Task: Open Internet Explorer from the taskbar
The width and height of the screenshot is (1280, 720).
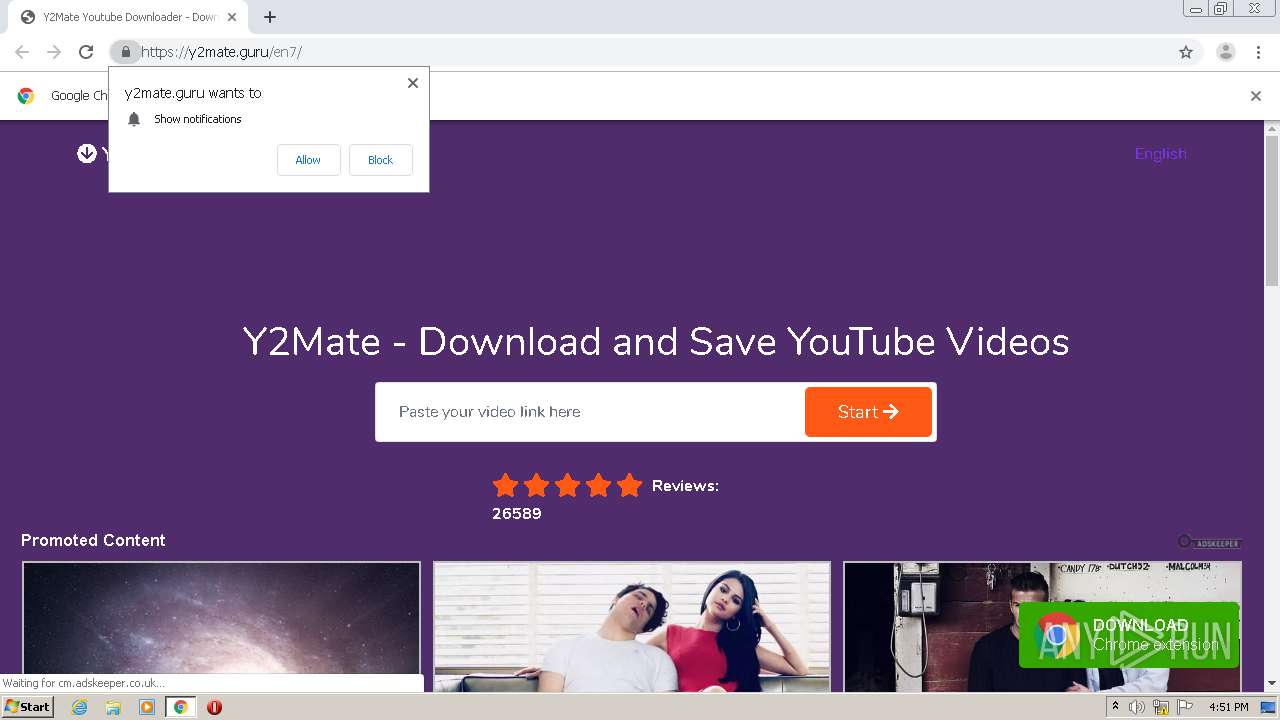Action: (x=79, y=707)
